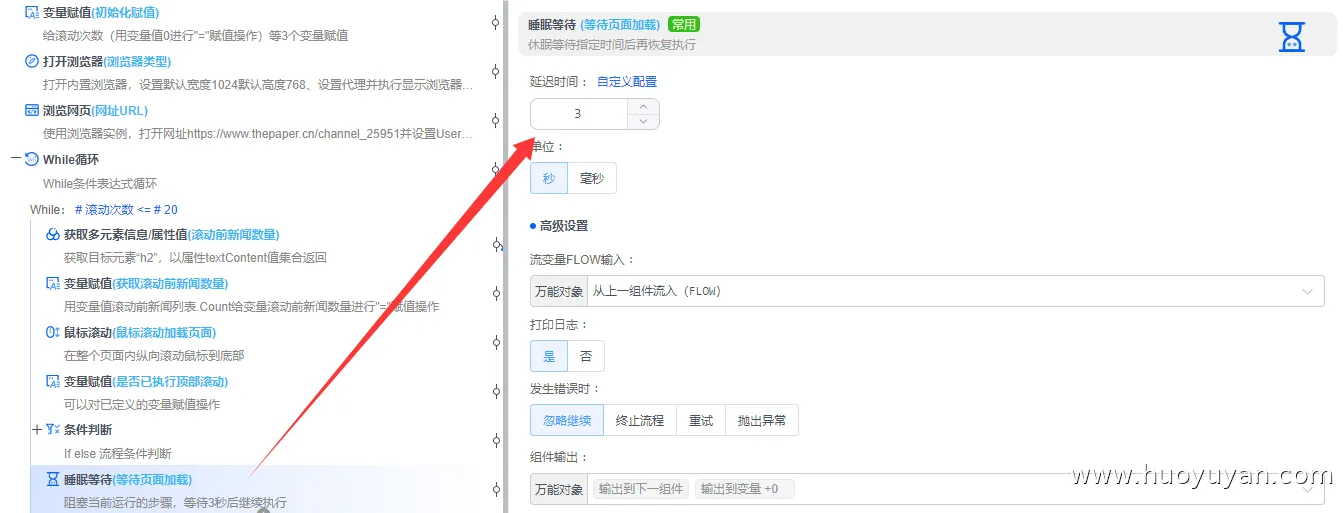Click the large blue hourglass icon in header
The image size is (1344, 513).
1292,36
